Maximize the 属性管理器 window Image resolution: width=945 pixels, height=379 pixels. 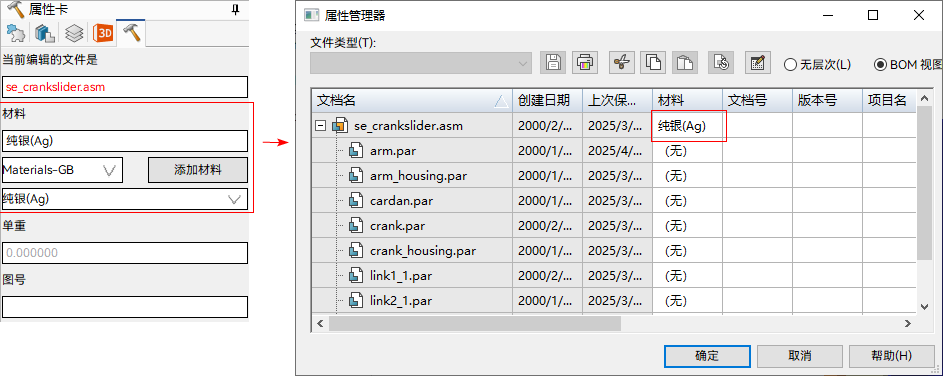point(873,16)
